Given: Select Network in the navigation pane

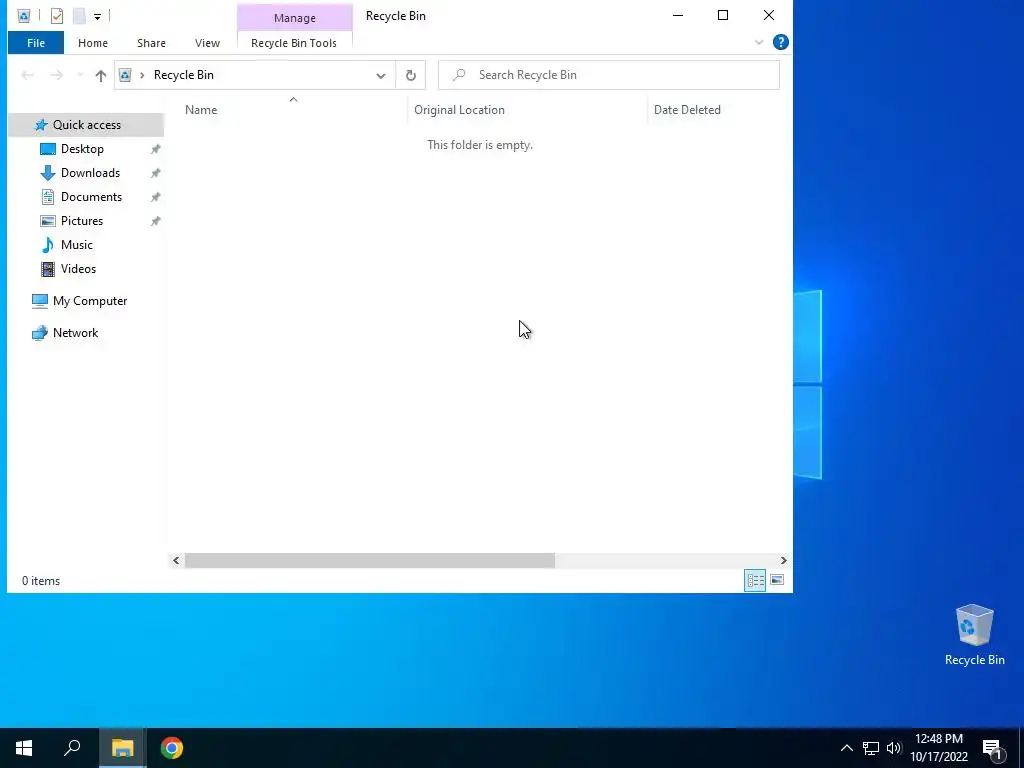Looking at the screenshot, I should [75, 333].
